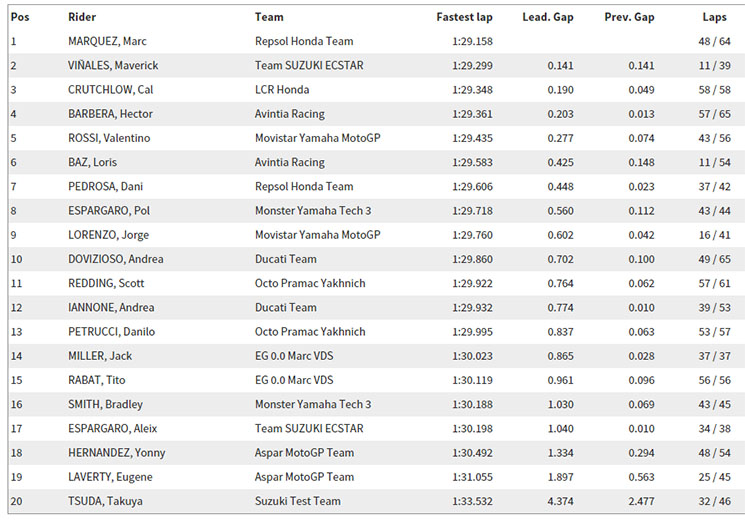Click PEDROSA, Dani rider name
This screenshot has width=745, height=525.
pos(105,187)
